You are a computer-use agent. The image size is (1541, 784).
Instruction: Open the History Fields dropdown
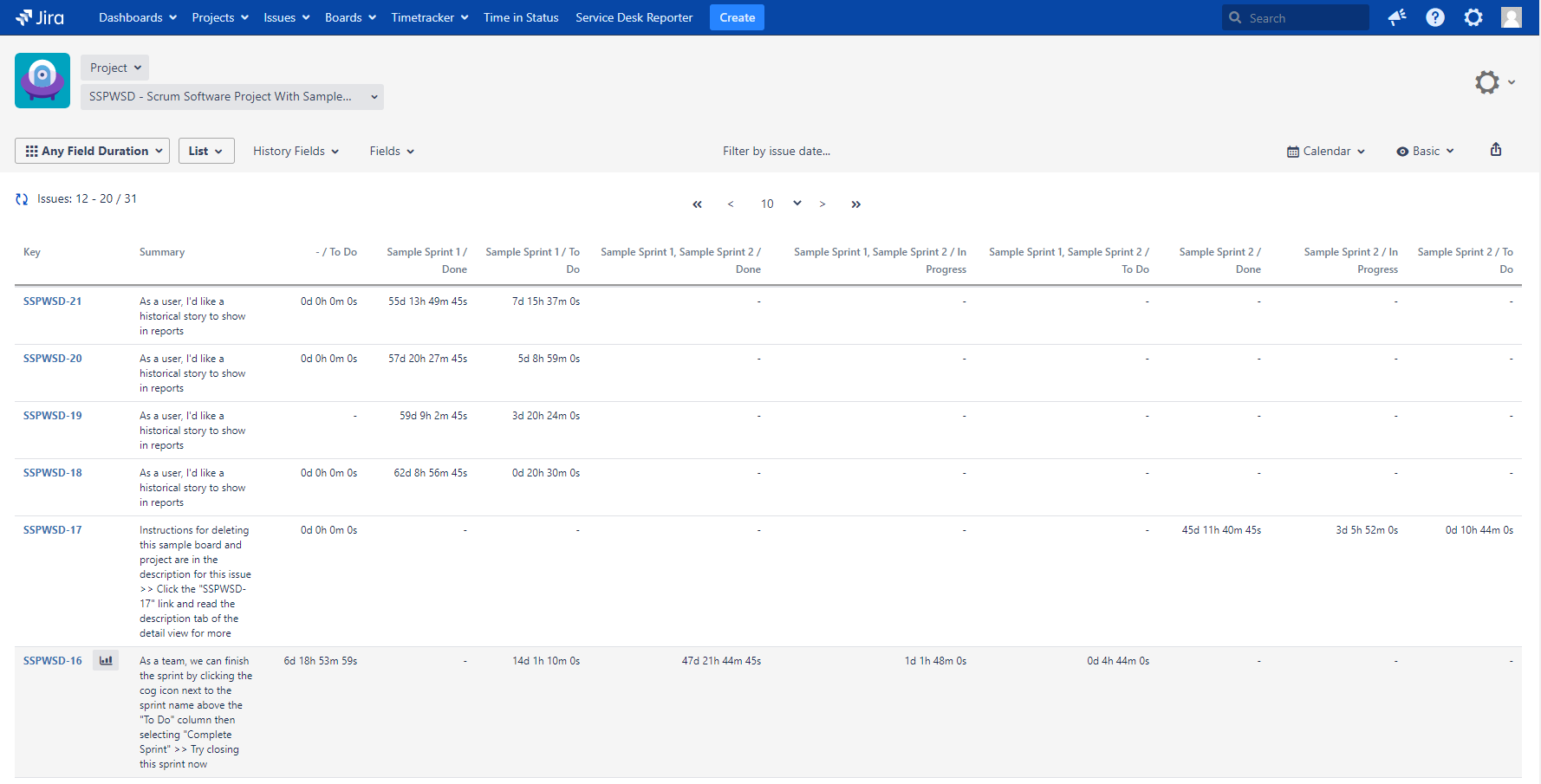pos(296,151)
